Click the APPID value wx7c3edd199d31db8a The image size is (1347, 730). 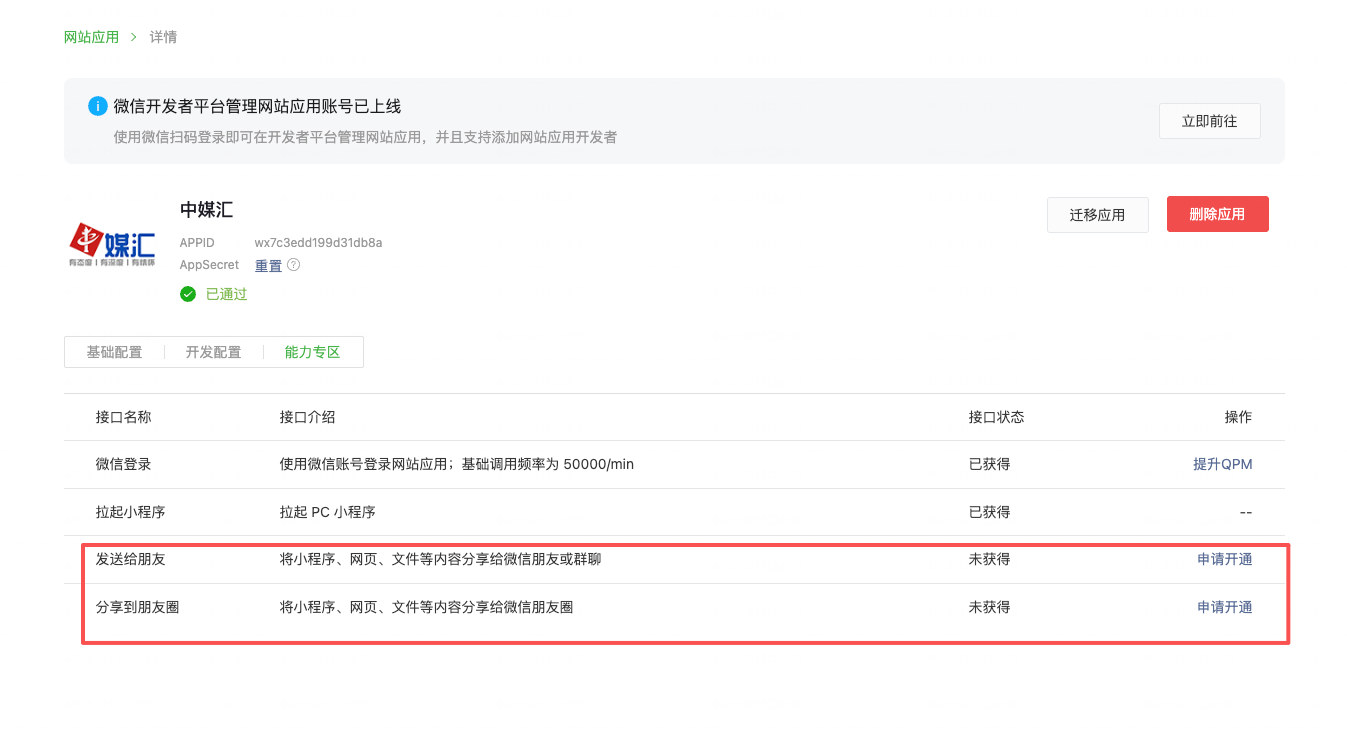pos(318,243)
